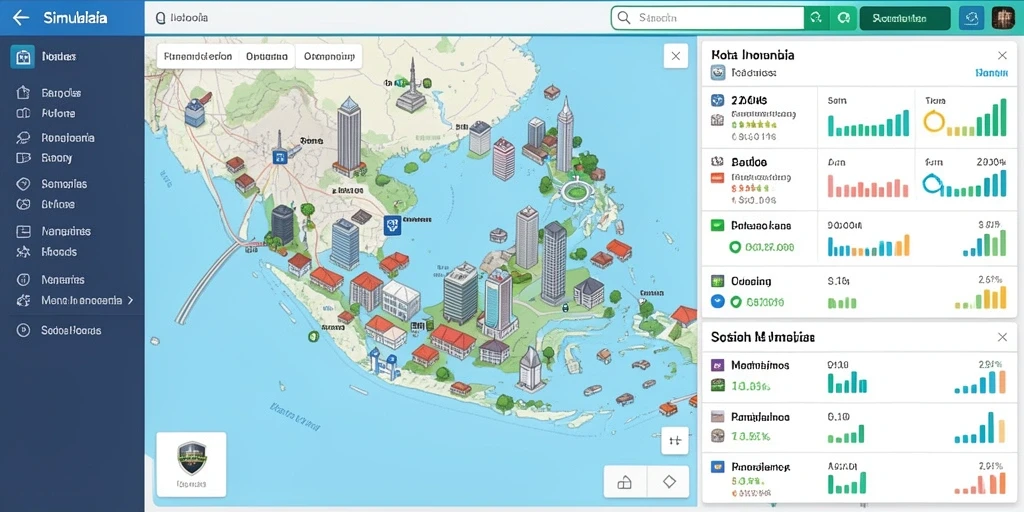
Task: Close the map overlay with the X
Action: coord(676,56)
